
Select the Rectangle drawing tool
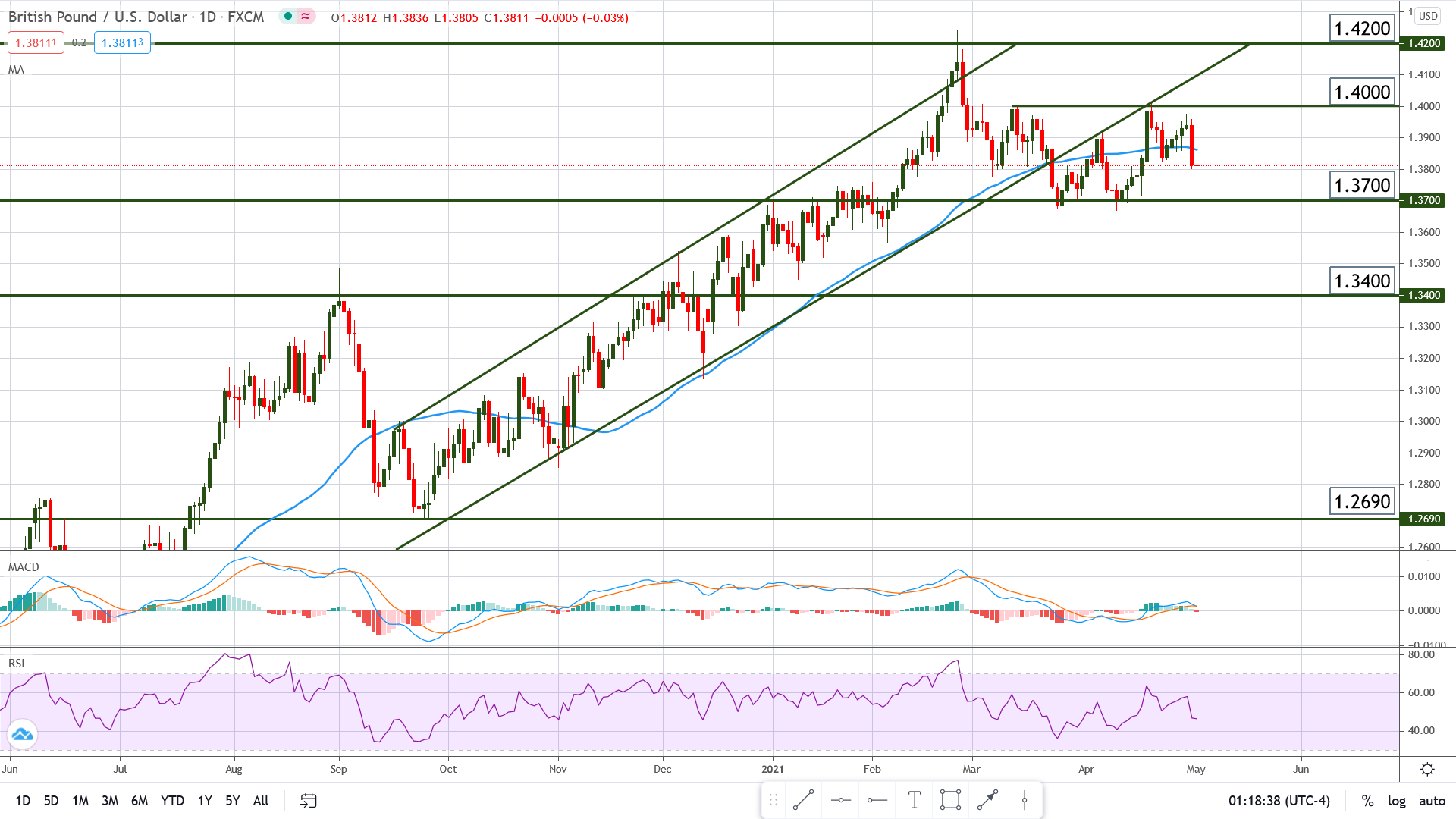pyautogui.click(x=950, y=800)
